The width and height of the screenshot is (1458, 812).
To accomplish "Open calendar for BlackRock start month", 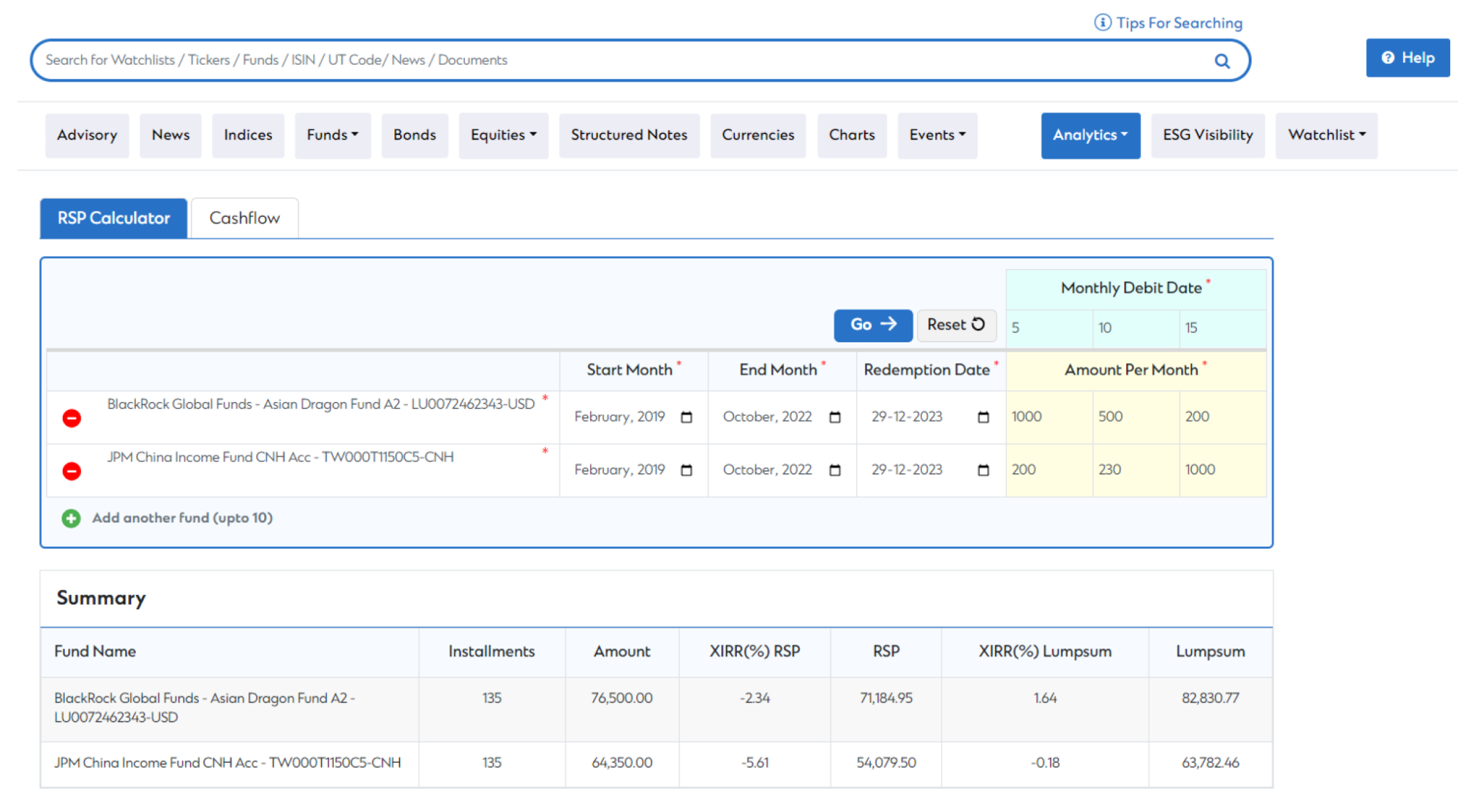I will coord(686,417).
